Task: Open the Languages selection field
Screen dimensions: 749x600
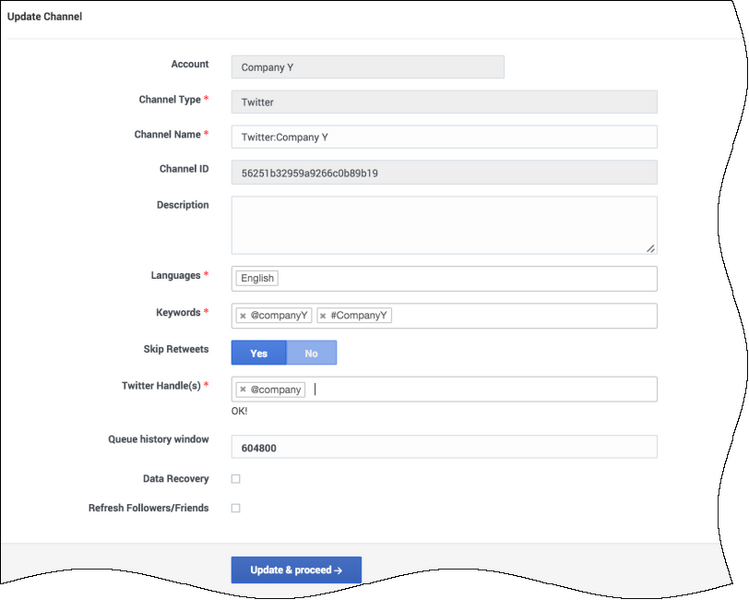Action: pyautogui.click(x=444, y=279)
